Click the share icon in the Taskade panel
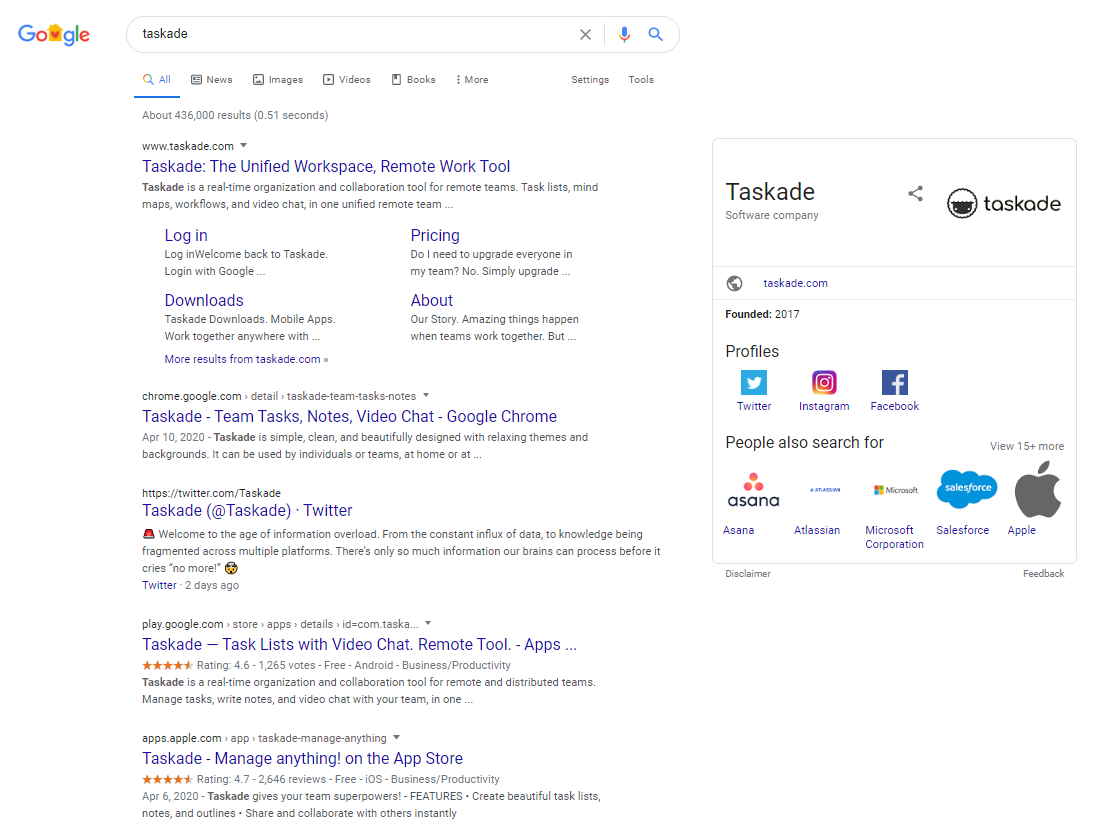The image size is (1104, 839). [x=915, y=194]
